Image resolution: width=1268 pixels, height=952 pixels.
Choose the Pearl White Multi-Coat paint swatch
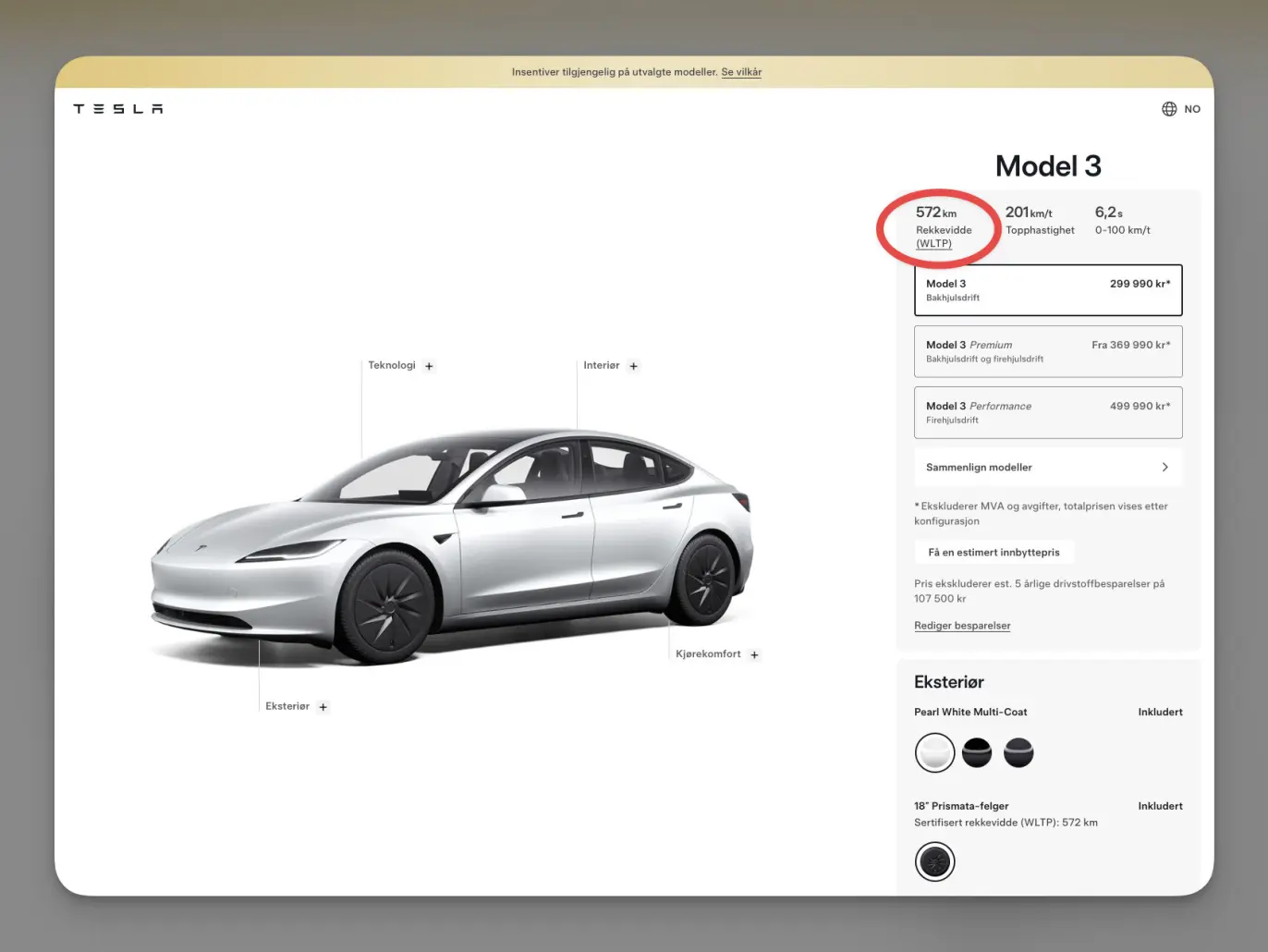pyautogui.click(x=934, y=752)
